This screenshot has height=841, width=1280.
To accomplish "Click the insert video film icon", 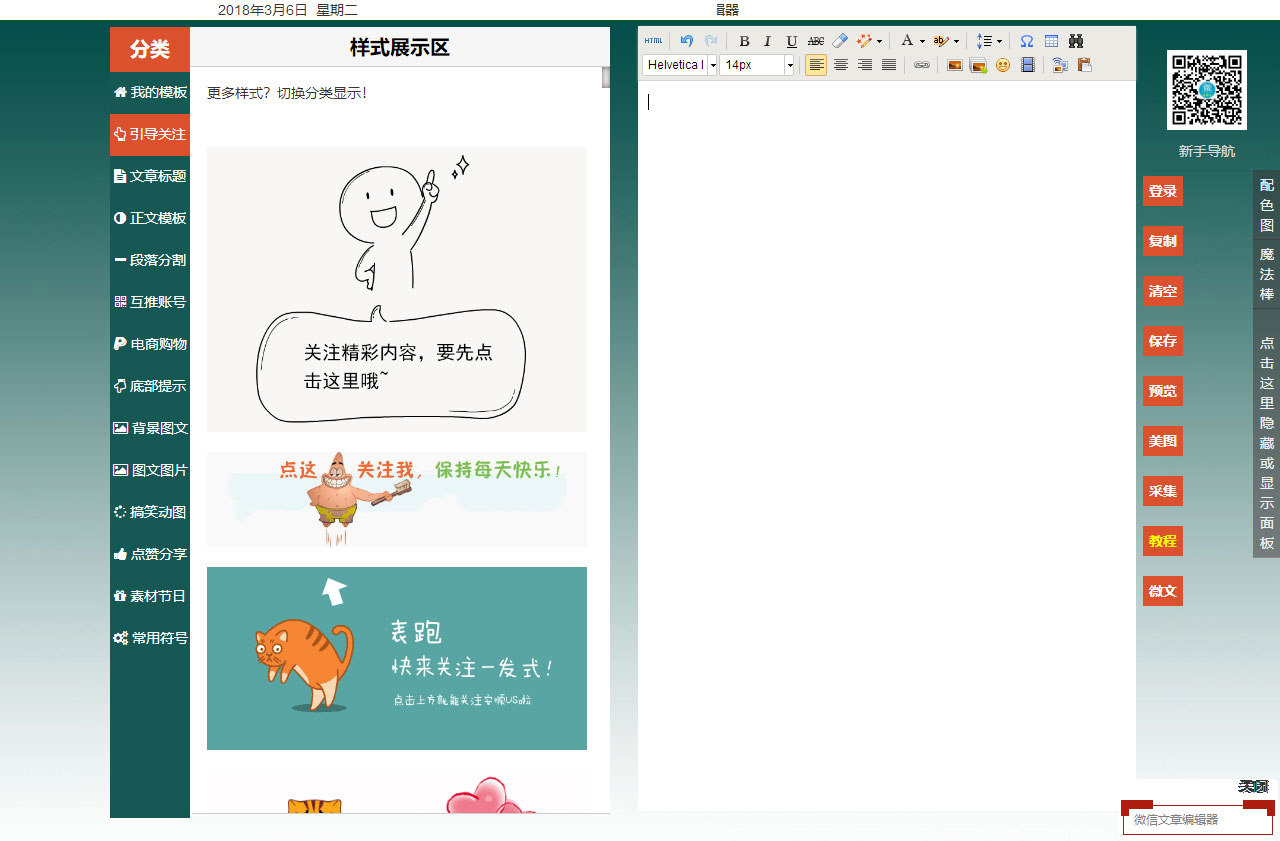I will tap(1027, 64).
